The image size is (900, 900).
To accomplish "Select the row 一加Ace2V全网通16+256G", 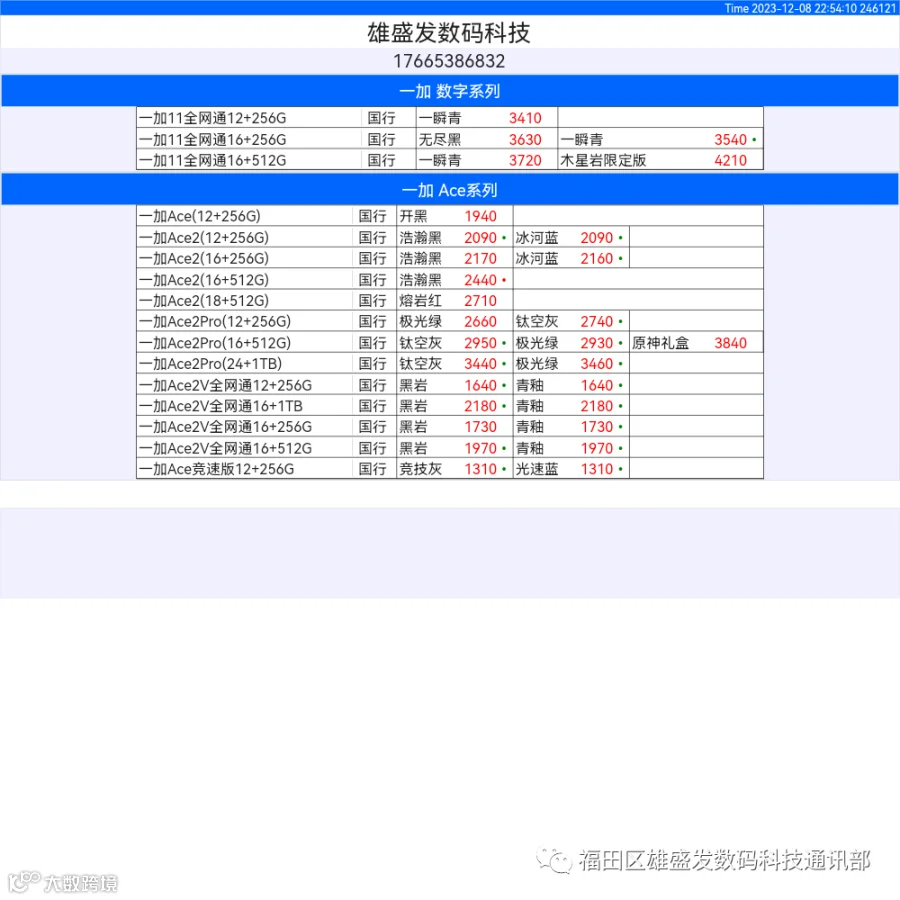I will click(449, 426).
